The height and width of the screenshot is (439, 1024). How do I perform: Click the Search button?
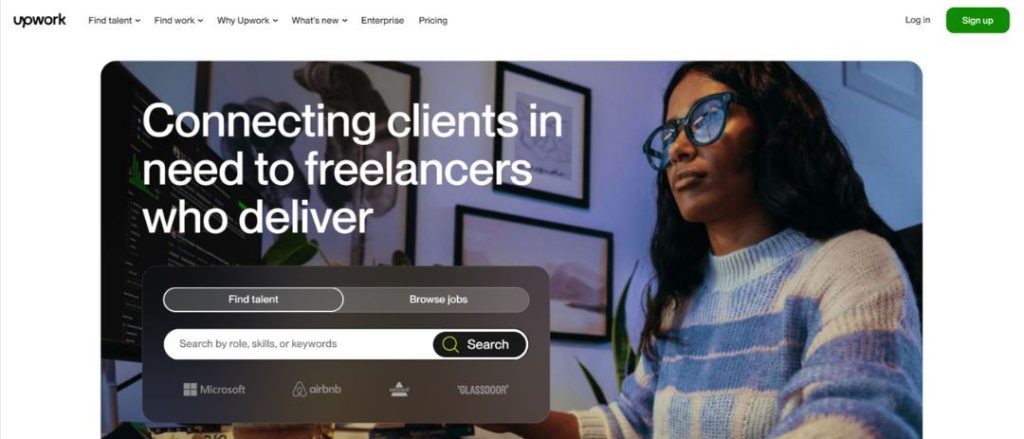pyautogui.click(x=480, y=344)
